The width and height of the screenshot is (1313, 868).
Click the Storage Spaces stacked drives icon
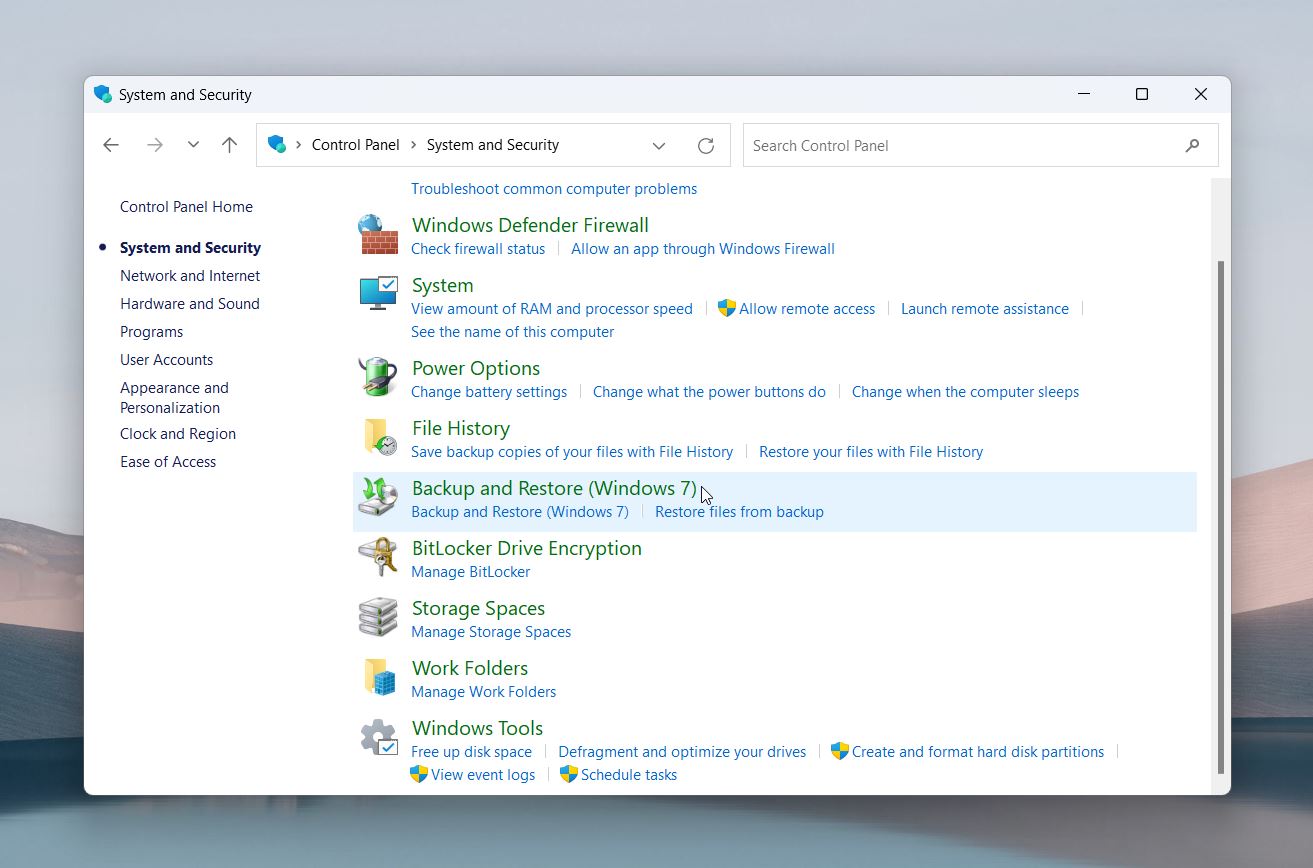pyautogui.click(x=378, y=618)
